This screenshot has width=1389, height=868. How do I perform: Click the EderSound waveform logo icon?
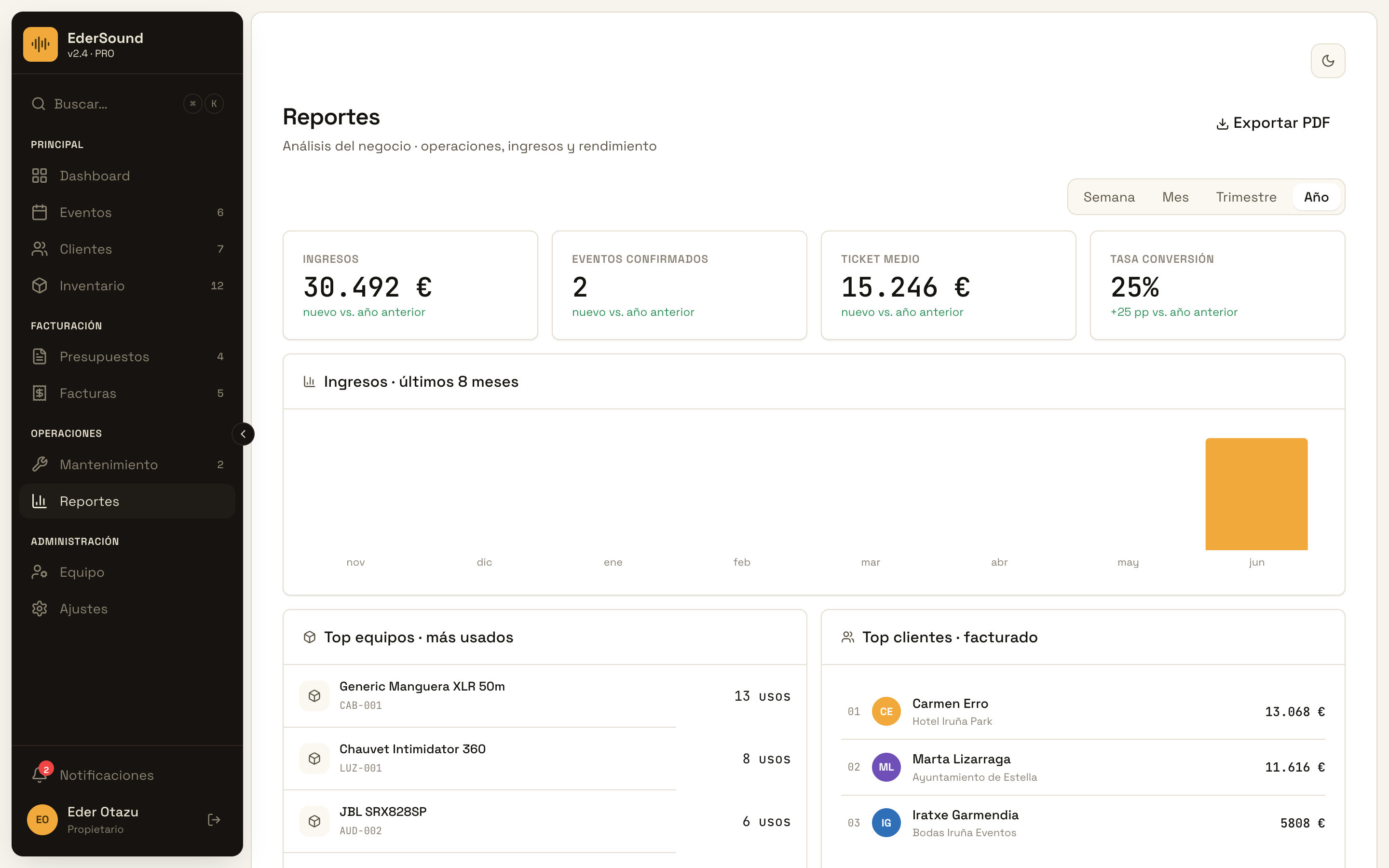coord(40,44)
